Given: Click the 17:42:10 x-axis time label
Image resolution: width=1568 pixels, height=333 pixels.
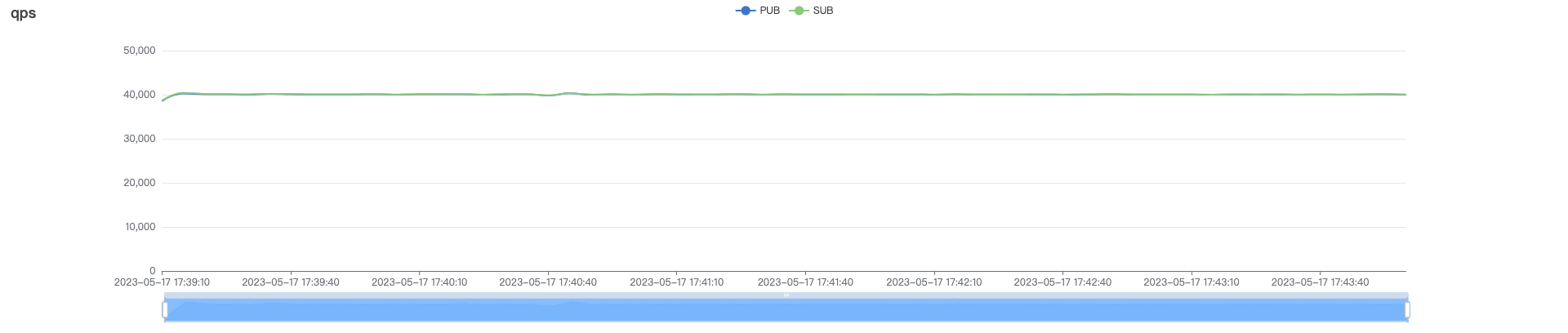Looking at the screenshot, I should 933,282.
